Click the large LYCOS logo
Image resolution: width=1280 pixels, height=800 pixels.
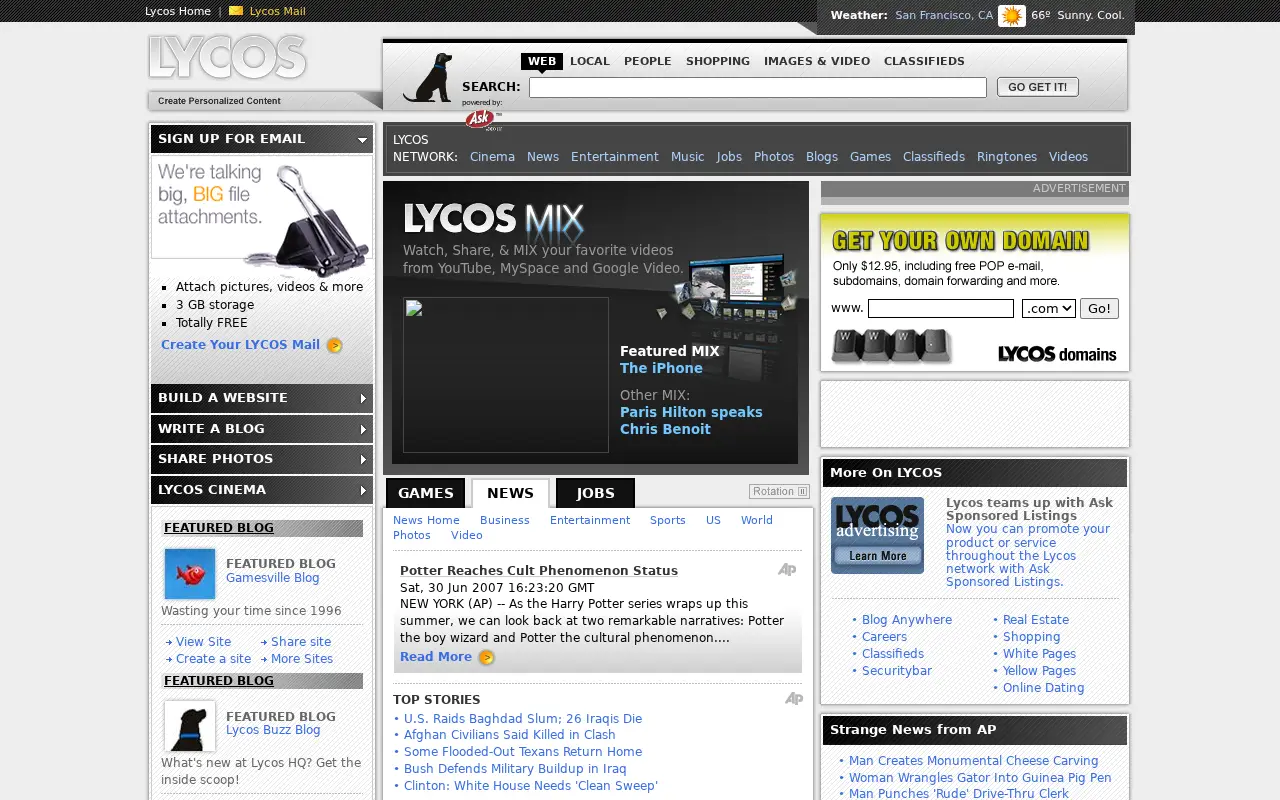pyautogui.click(x=228, y=57)
